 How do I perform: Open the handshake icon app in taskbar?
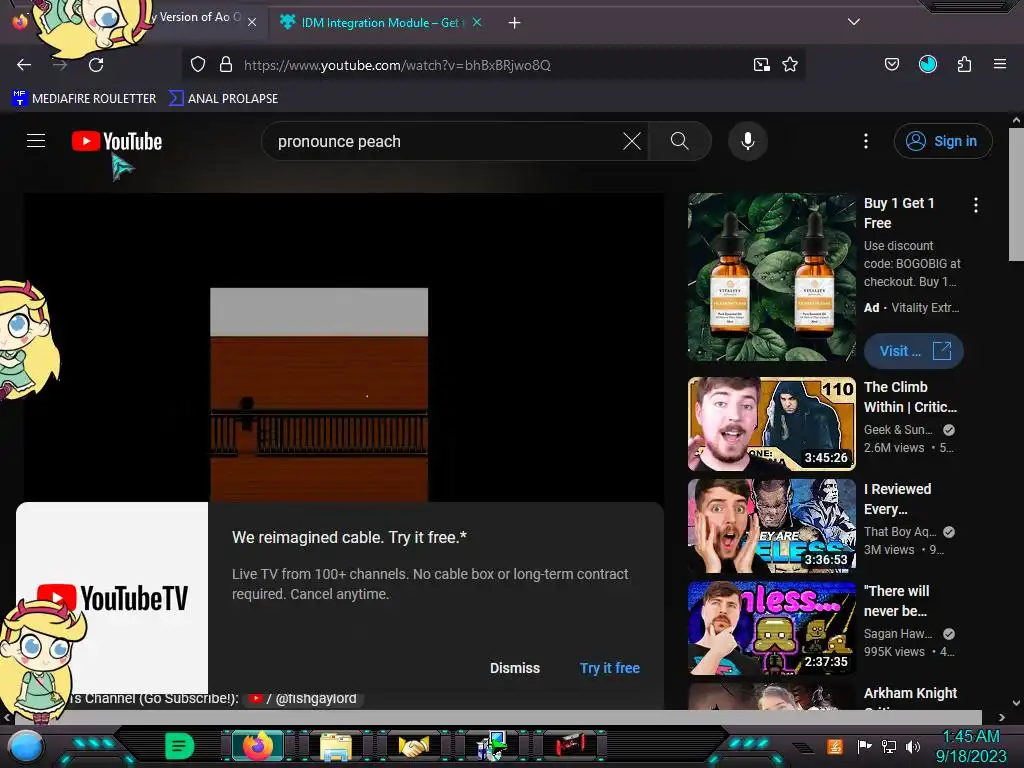(414, 746)
